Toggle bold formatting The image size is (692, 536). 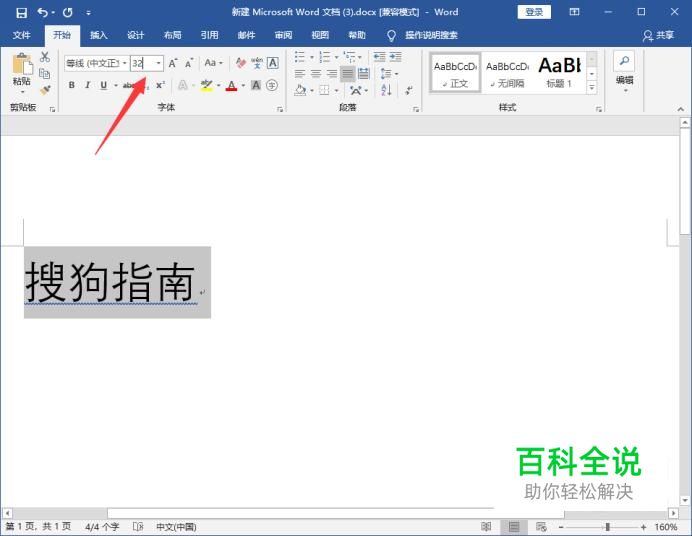(71, 85)
